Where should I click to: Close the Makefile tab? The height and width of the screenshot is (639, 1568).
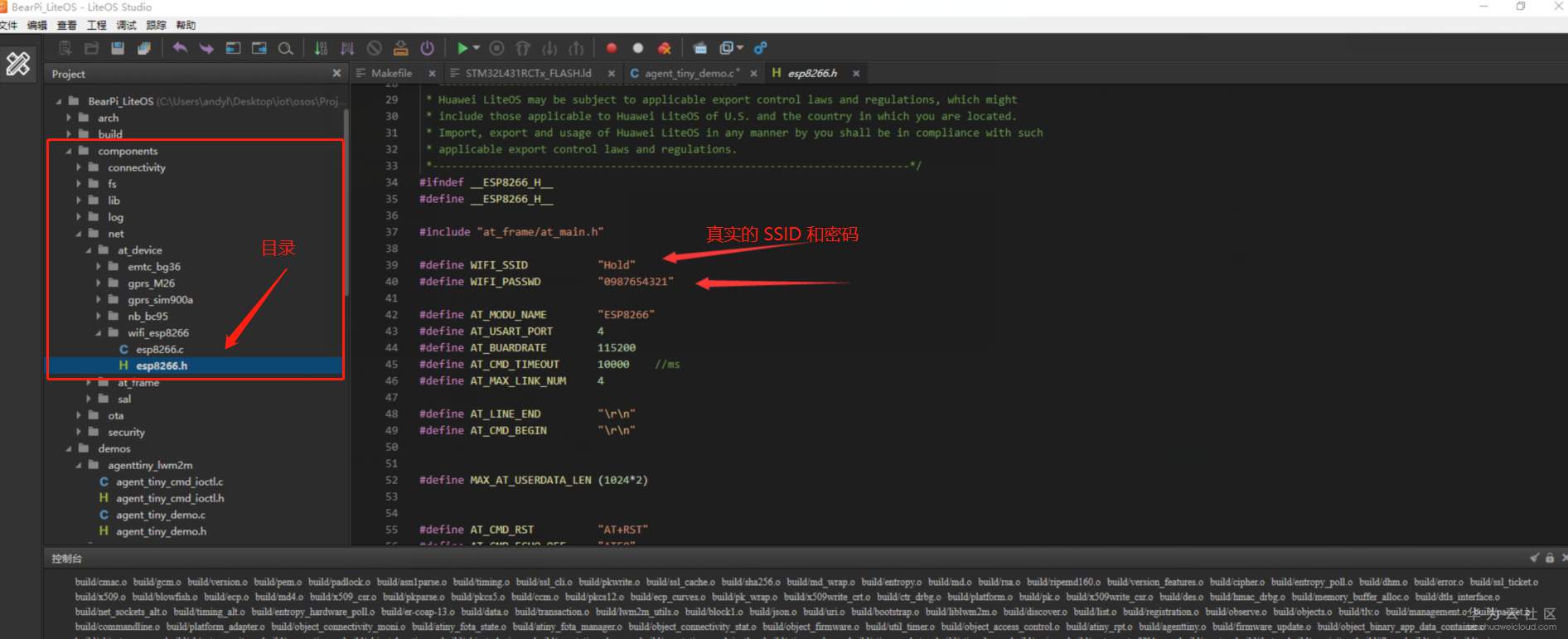click(x=432, y=73)
